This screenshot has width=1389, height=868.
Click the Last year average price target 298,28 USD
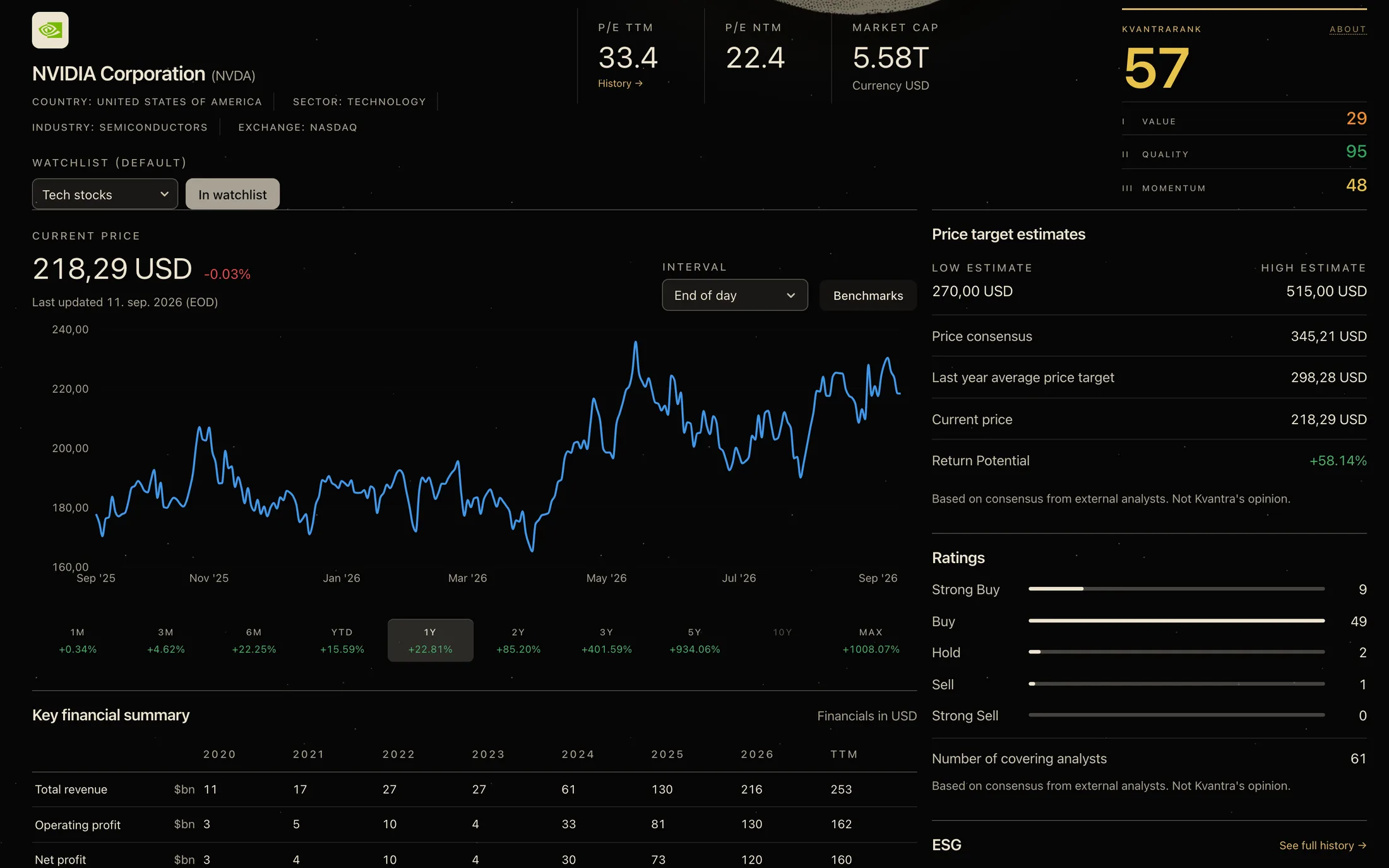pyautogui.click(x=1328, y=378)
